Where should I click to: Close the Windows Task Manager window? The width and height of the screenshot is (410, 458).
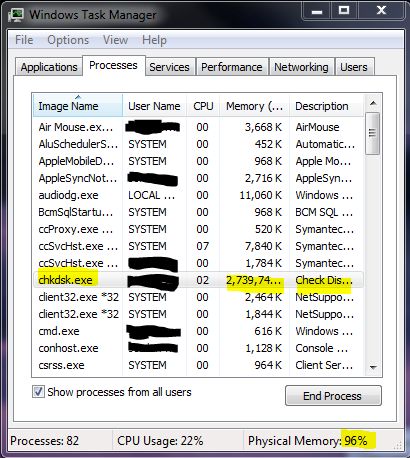[x=382, y=11]
